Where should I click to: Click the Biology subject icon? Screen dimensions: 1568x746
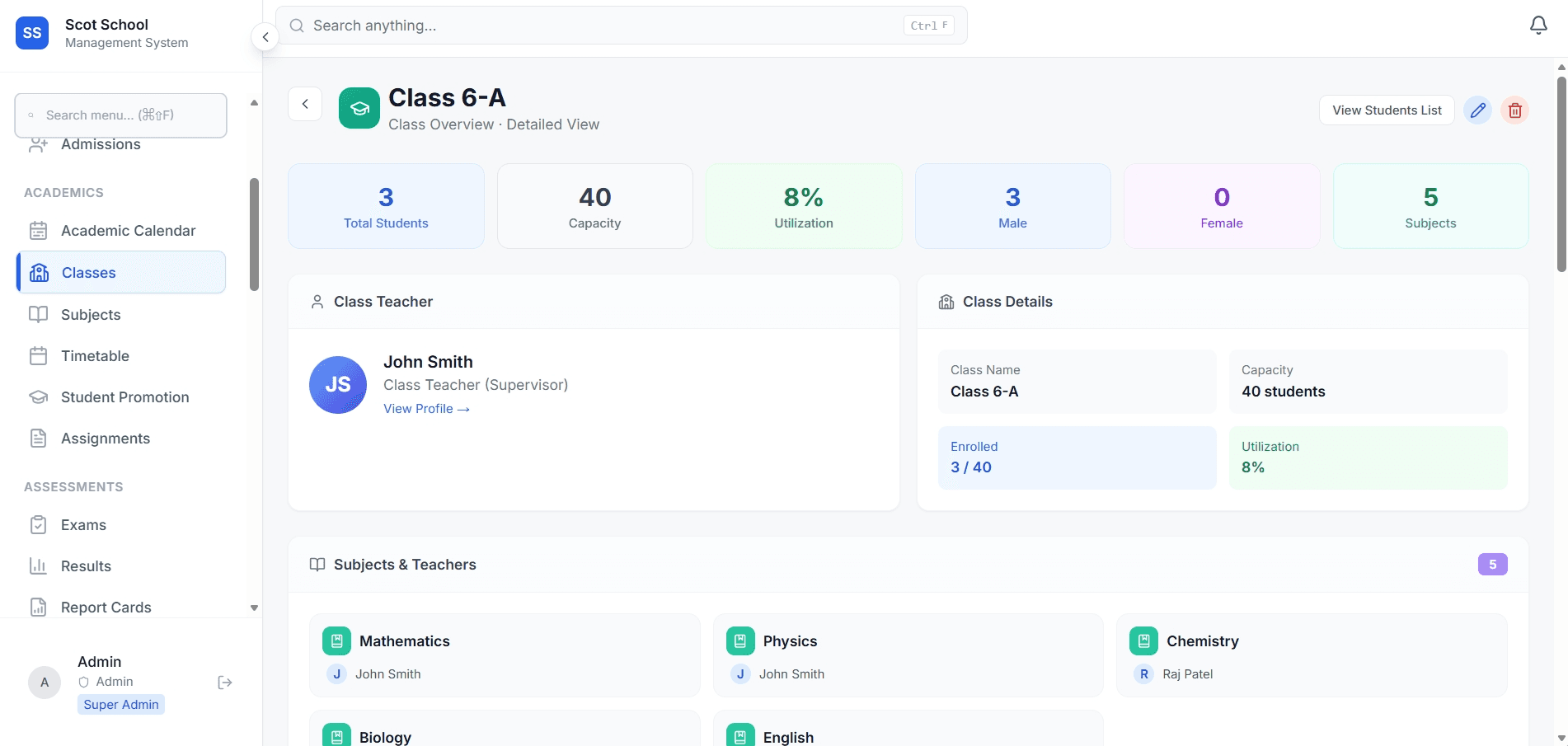[336, 736]
